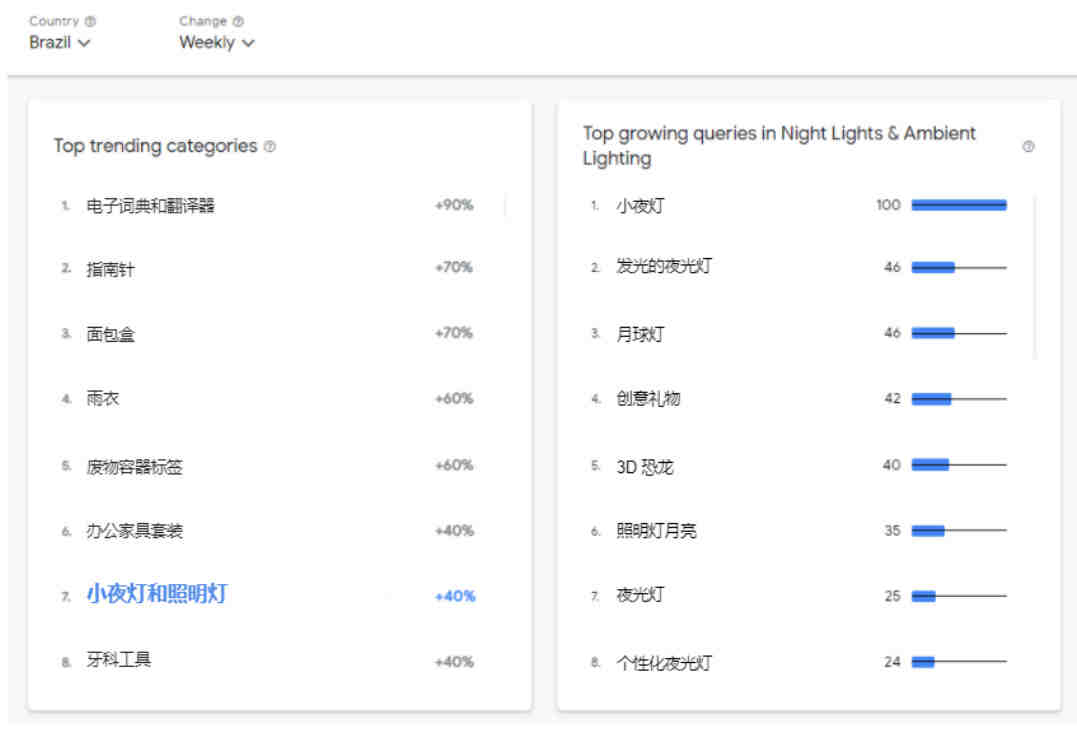The width and height of the screenshot is (1077, 729).
Task: Click the help icon next to Country
Action: [x=90, y=21]
